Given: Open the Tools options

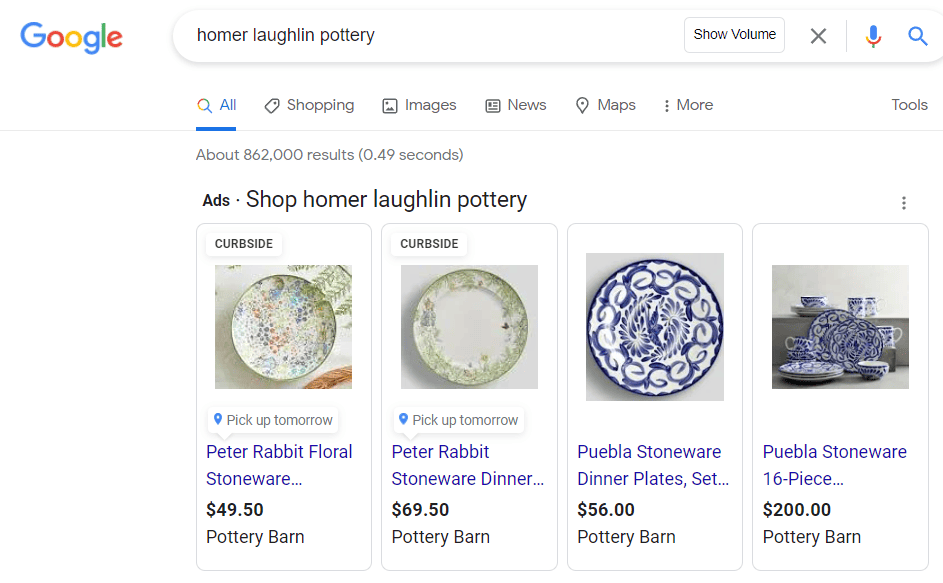Looking at the screenshot, I should tap(909, 104).
